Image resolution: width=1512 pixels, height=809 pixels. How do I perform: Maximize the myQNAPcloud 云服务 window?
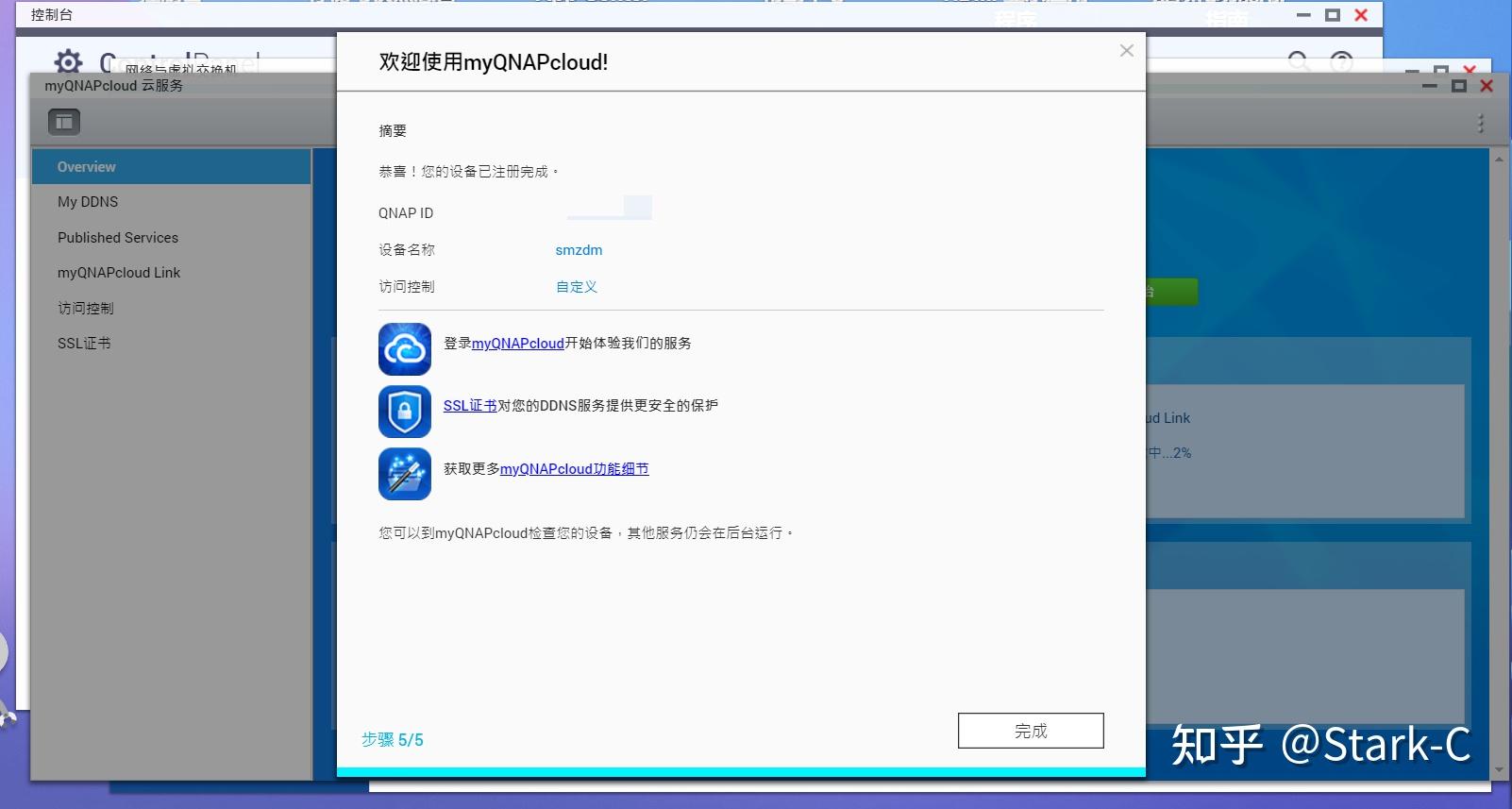(x=1459, y=86)
